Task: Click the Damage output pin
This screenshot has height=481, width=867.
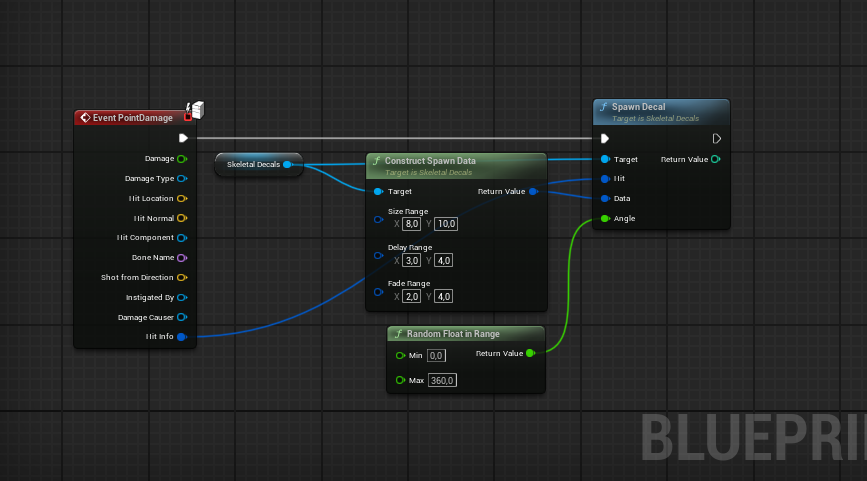Action: click(x=182, y=158)
